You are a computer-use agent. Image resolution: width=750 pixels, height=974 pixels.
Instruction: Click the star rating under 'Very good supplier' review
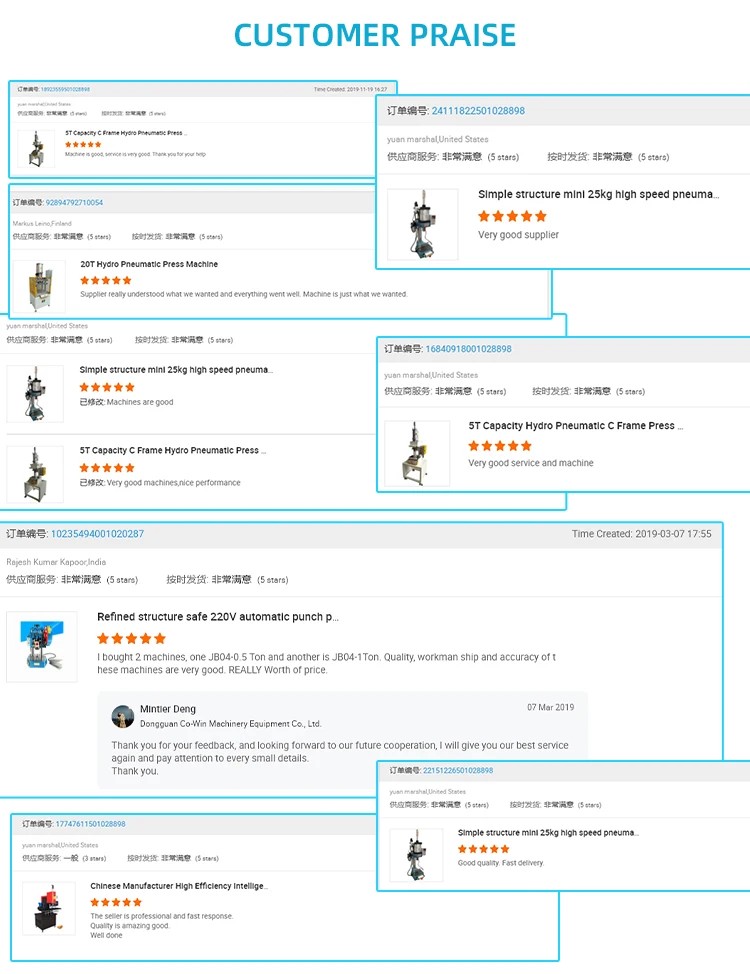(513, 216)
